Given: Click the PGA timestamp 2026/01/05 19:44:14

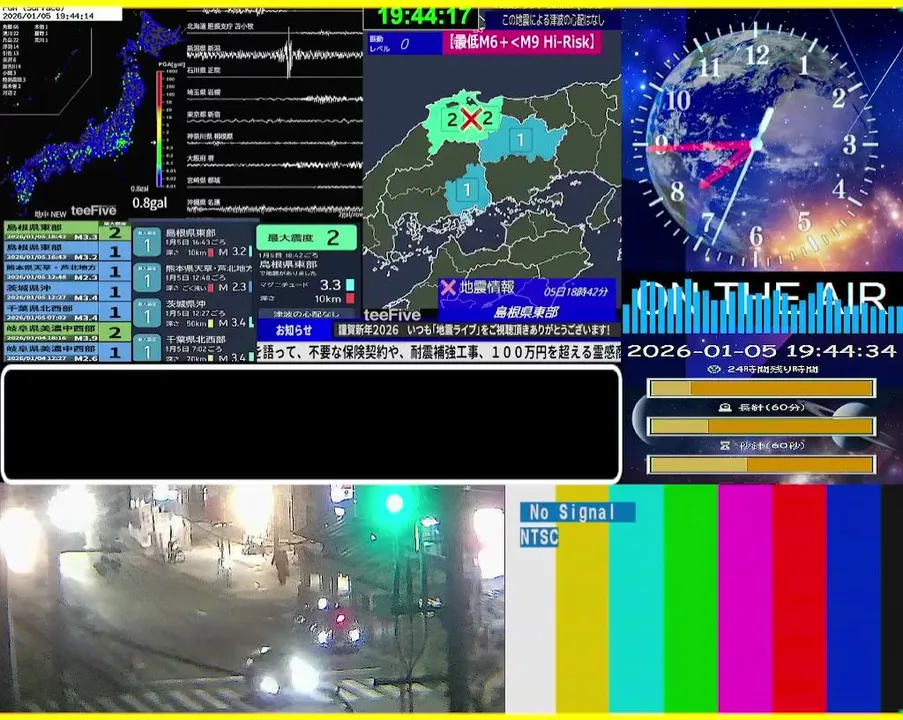Looking at the screenshot, I should click(x=48, y=16).
